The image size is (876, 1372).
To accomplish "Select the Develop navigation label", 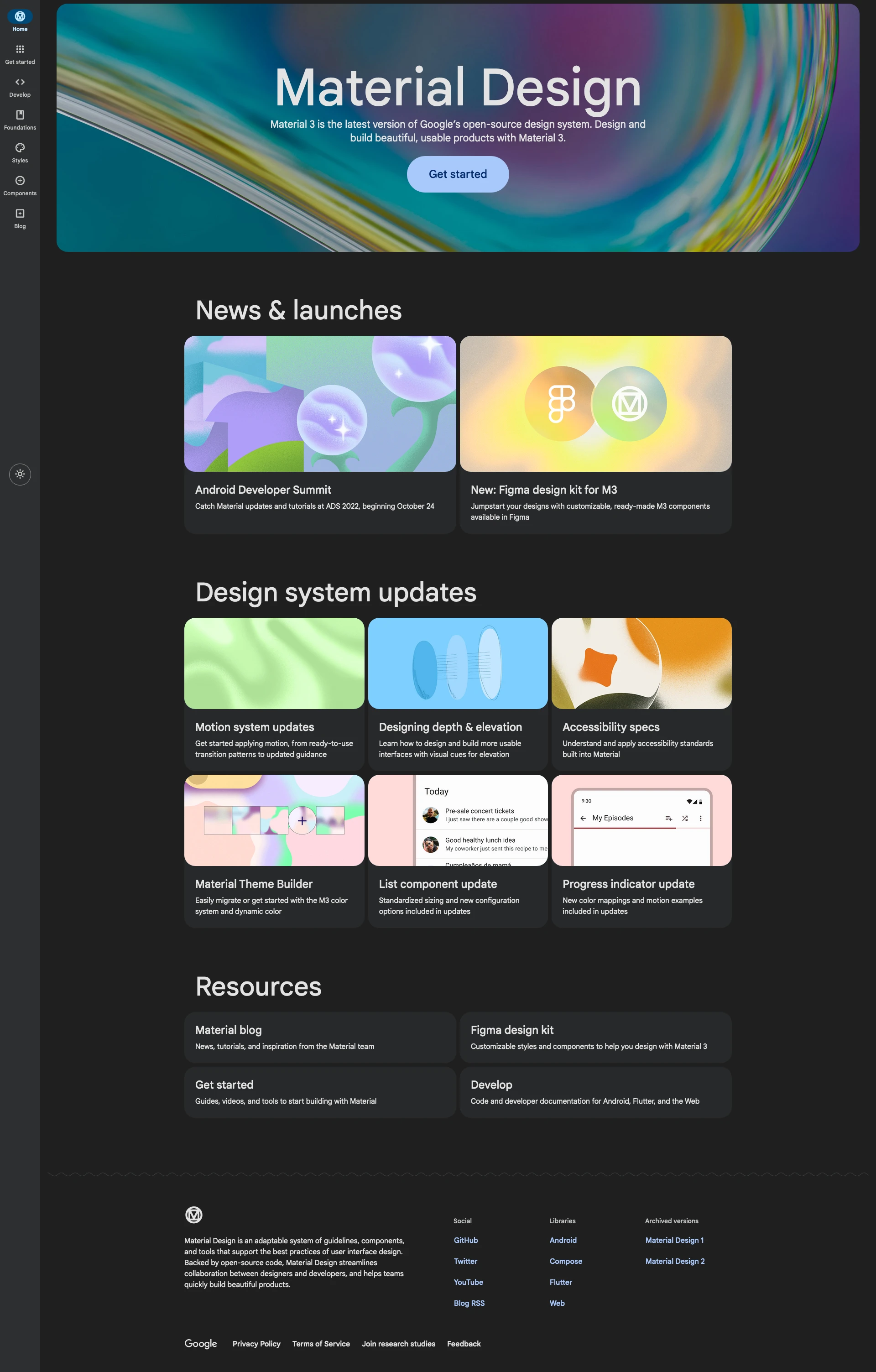I will 20,94.
